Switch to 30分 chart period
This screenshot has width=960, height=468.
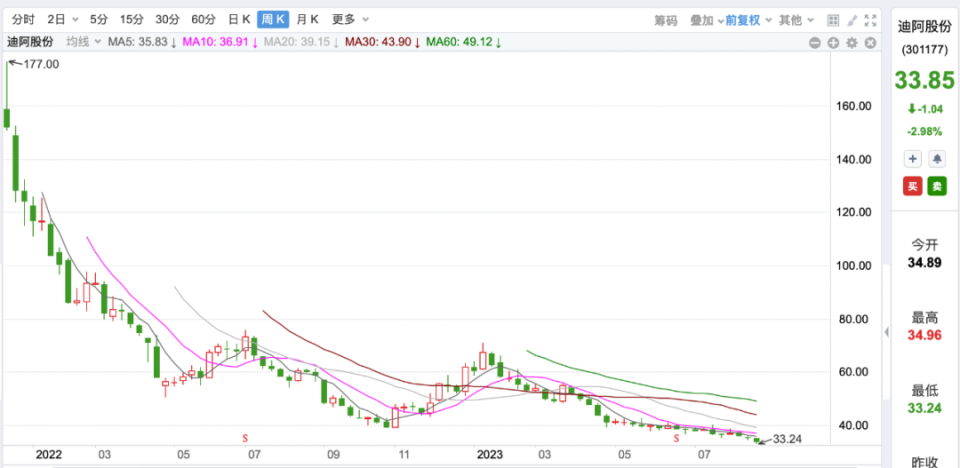(x=167, y=20)
